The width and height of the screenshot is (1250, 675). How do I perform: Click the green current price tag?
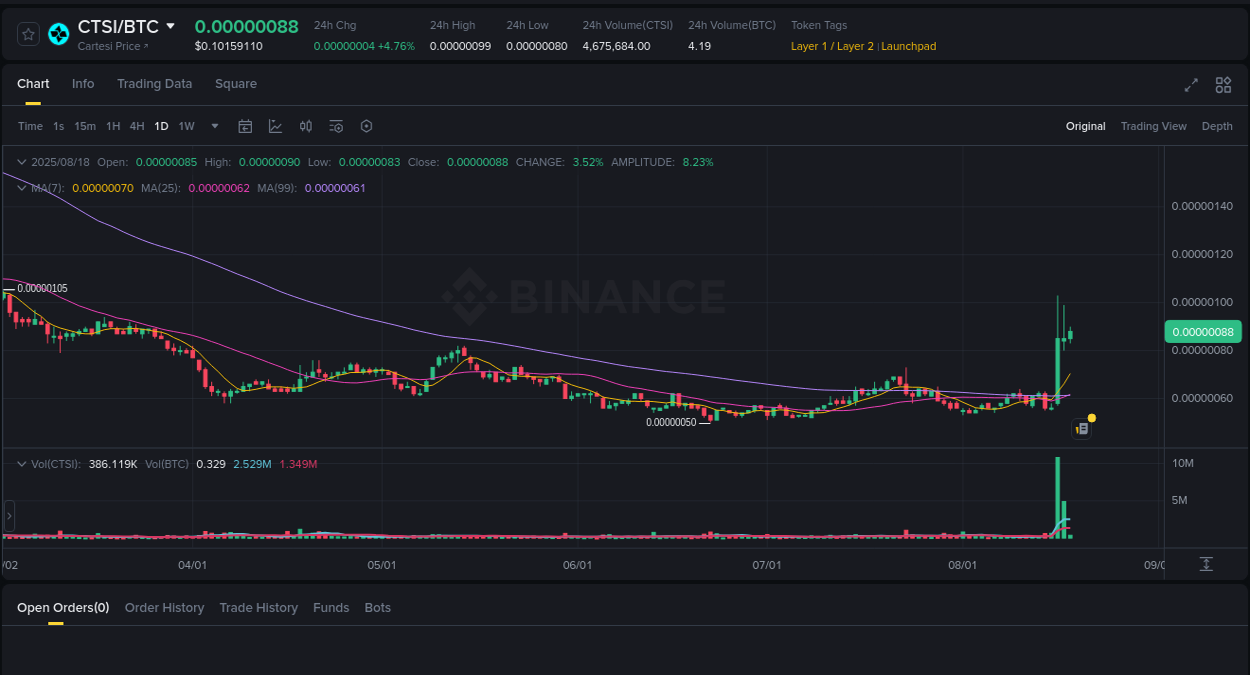click(x=1203, y=331)
